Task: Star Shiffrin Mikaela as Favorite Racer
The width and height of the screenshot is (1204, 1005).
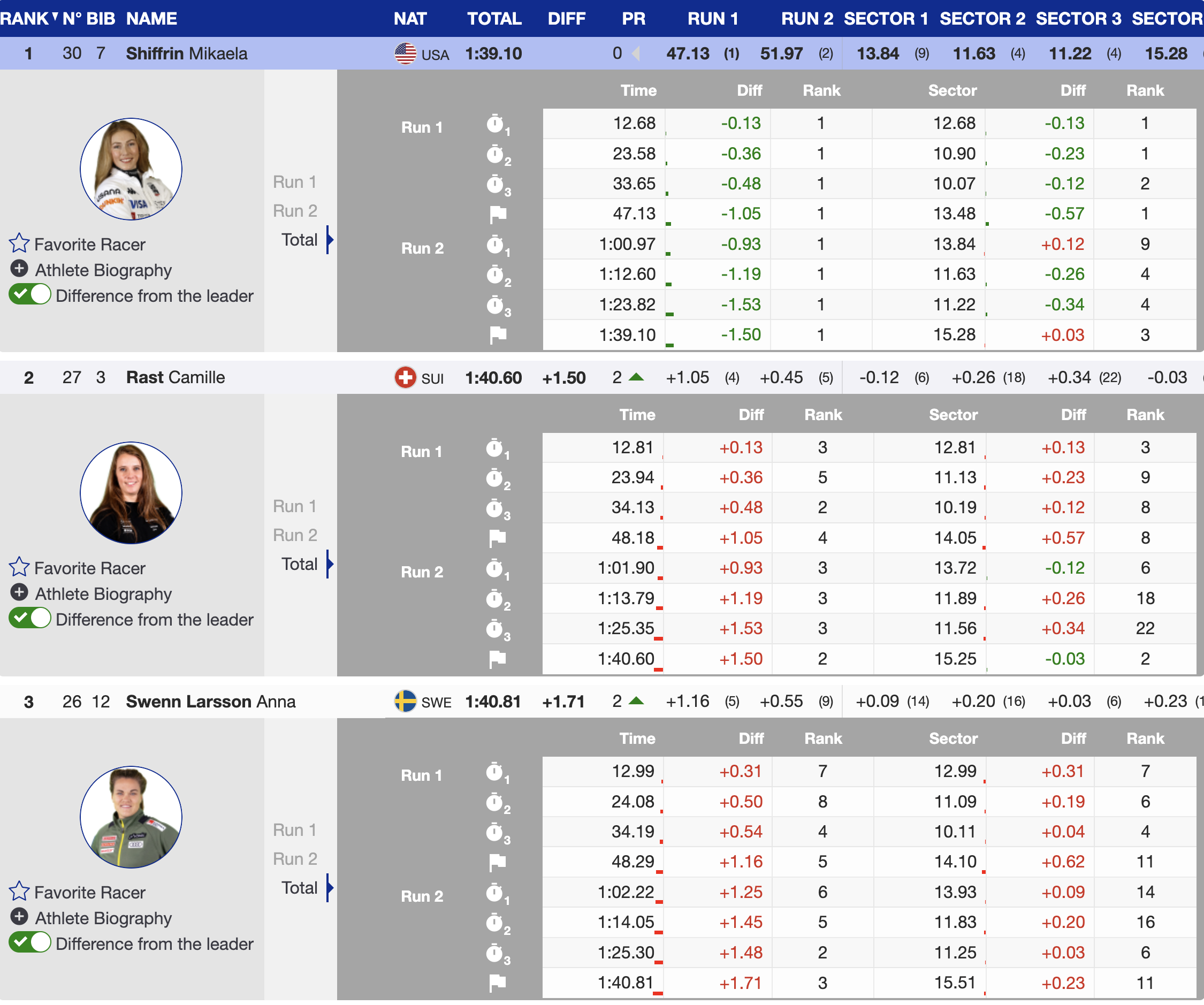Action: (19, 243)
